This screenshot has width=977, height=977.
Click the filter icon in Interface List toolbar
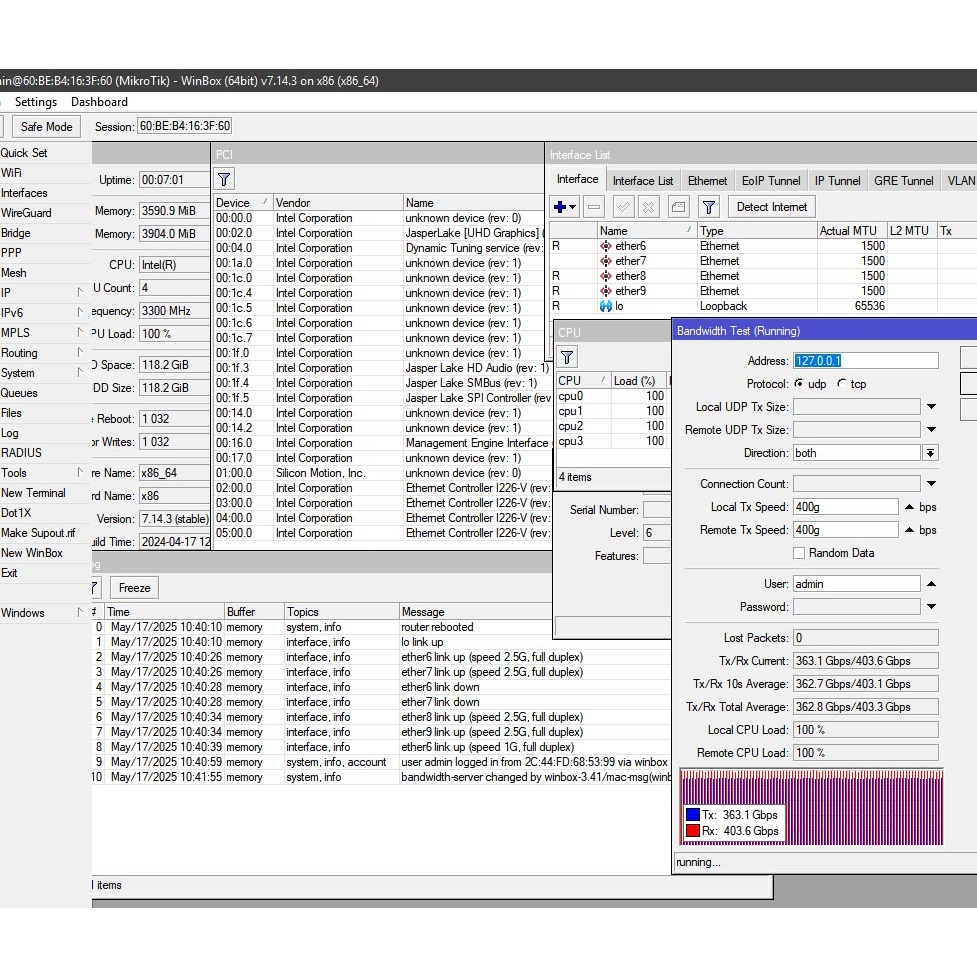(x=708, y=207)
